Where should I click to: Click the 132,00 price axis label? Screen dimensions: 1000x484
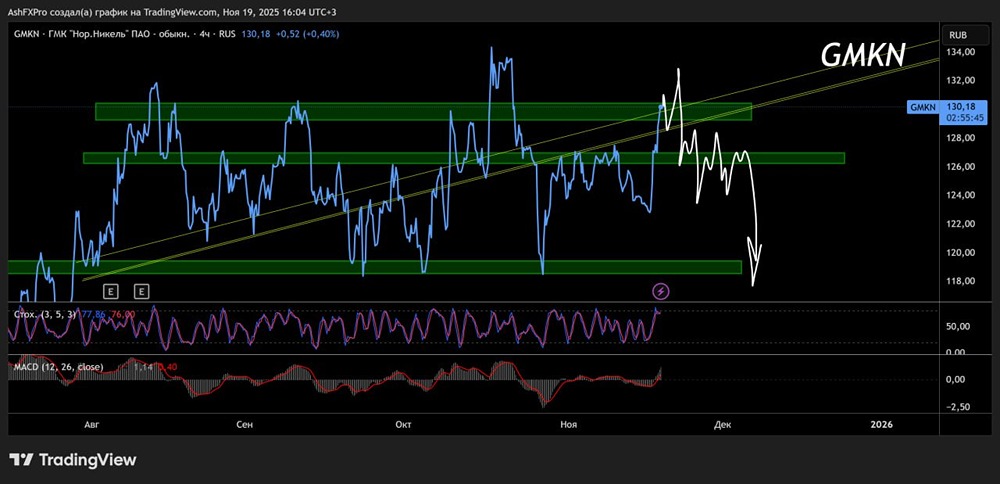click(962, 81)
